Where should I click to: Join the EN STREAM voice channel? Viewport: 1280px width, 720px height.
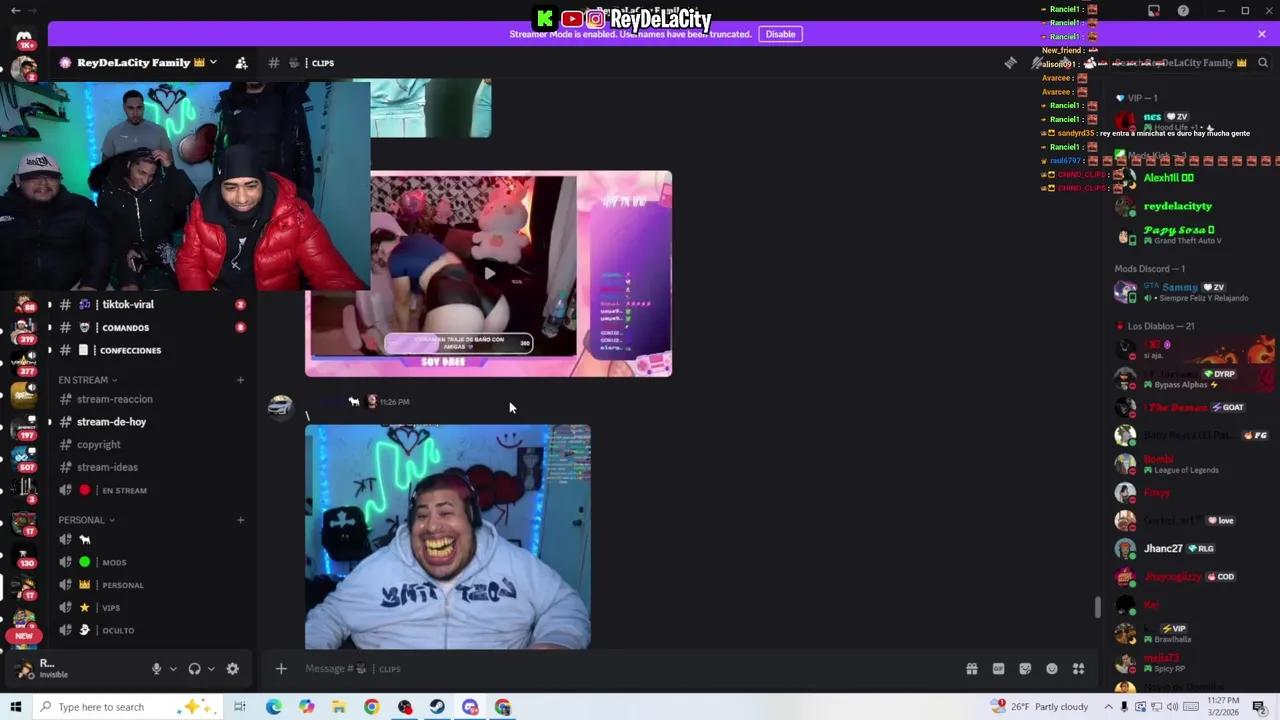click(124, 490)
